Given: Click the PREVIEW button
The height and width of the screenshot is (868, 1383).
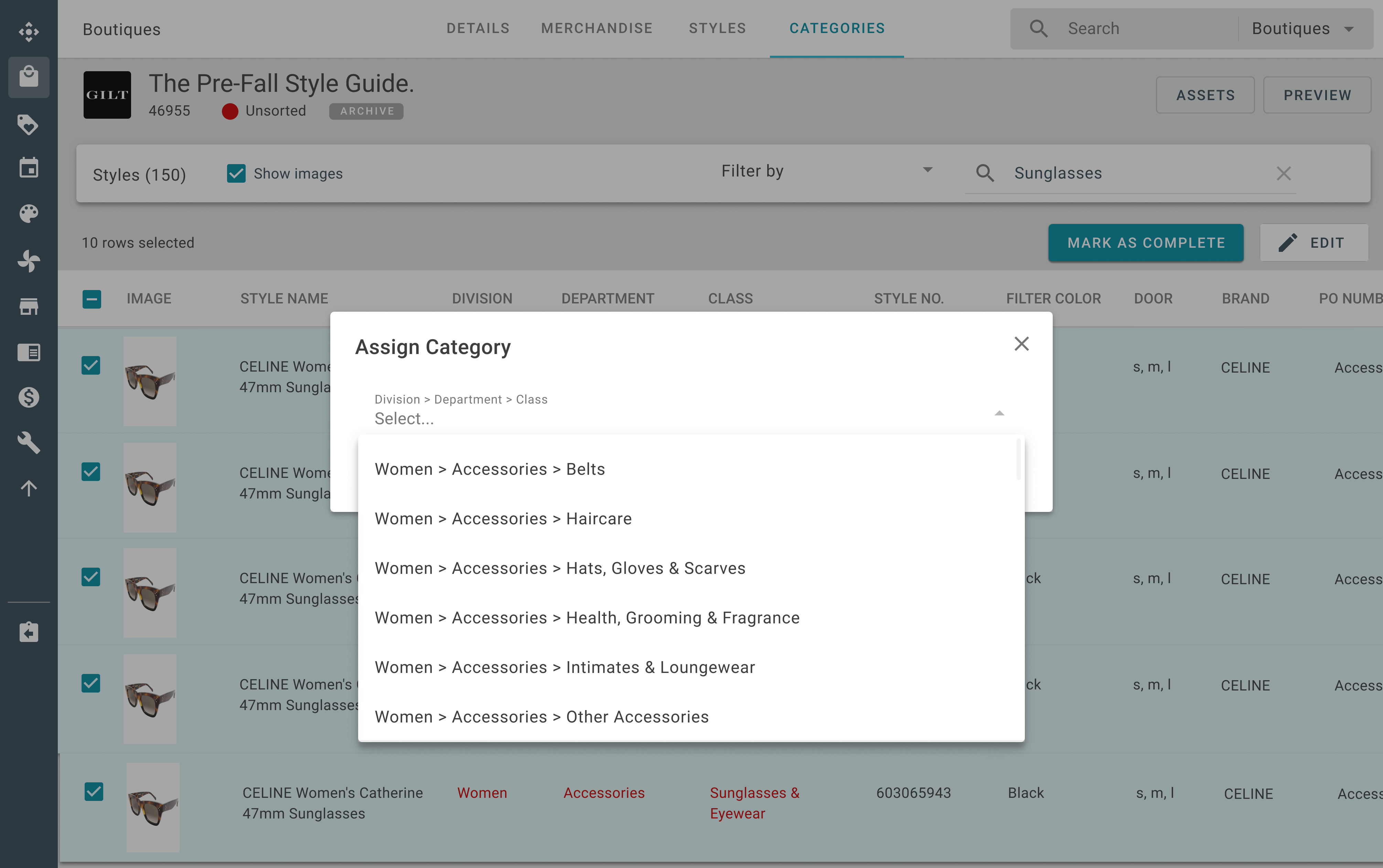Looking at the screenshot, I should 1317,95.
